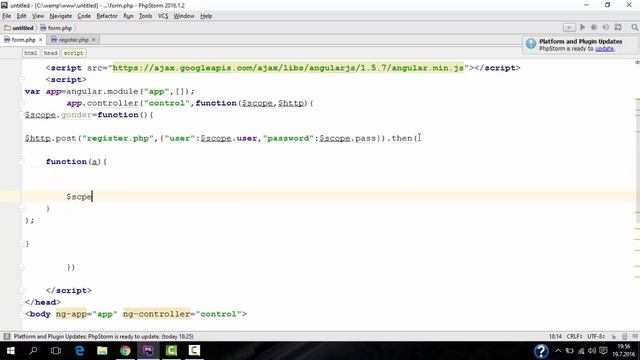Open the green Camtasia taskbar icon
The image size is (640, 360).
pos(171,351)
